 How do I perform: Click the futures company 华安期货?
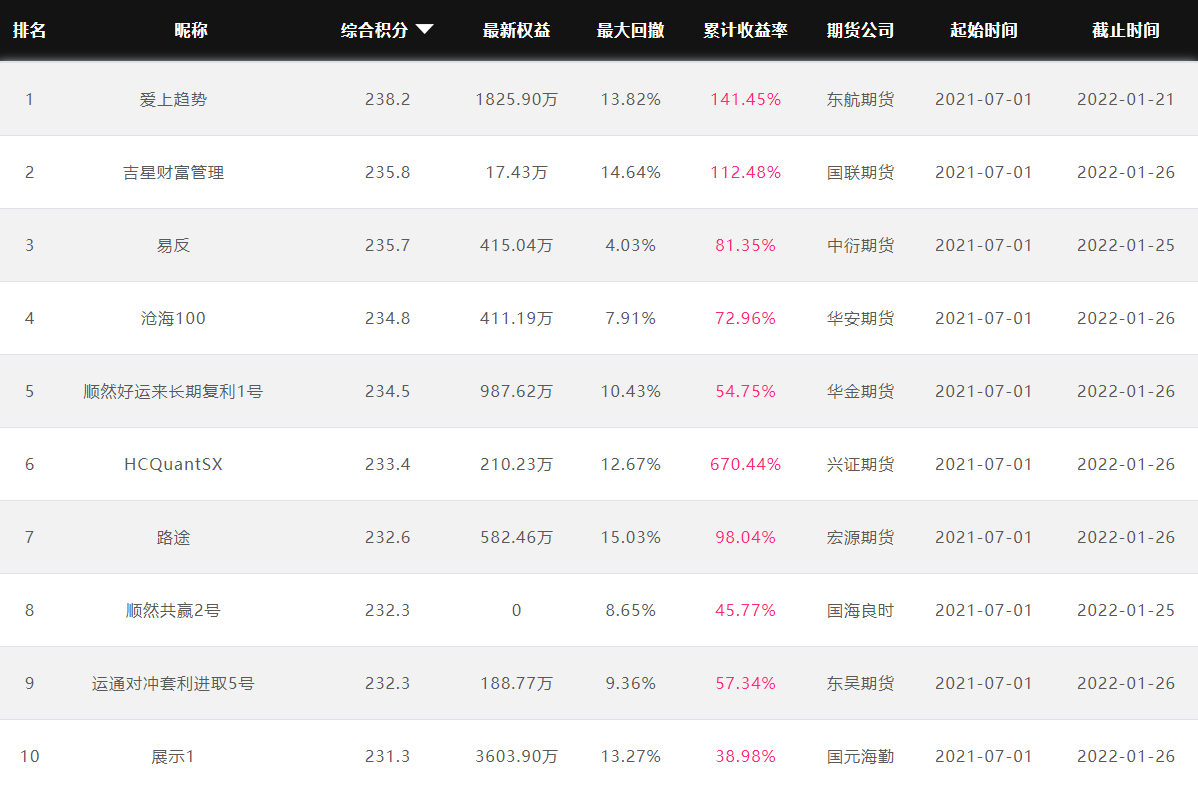860,319
